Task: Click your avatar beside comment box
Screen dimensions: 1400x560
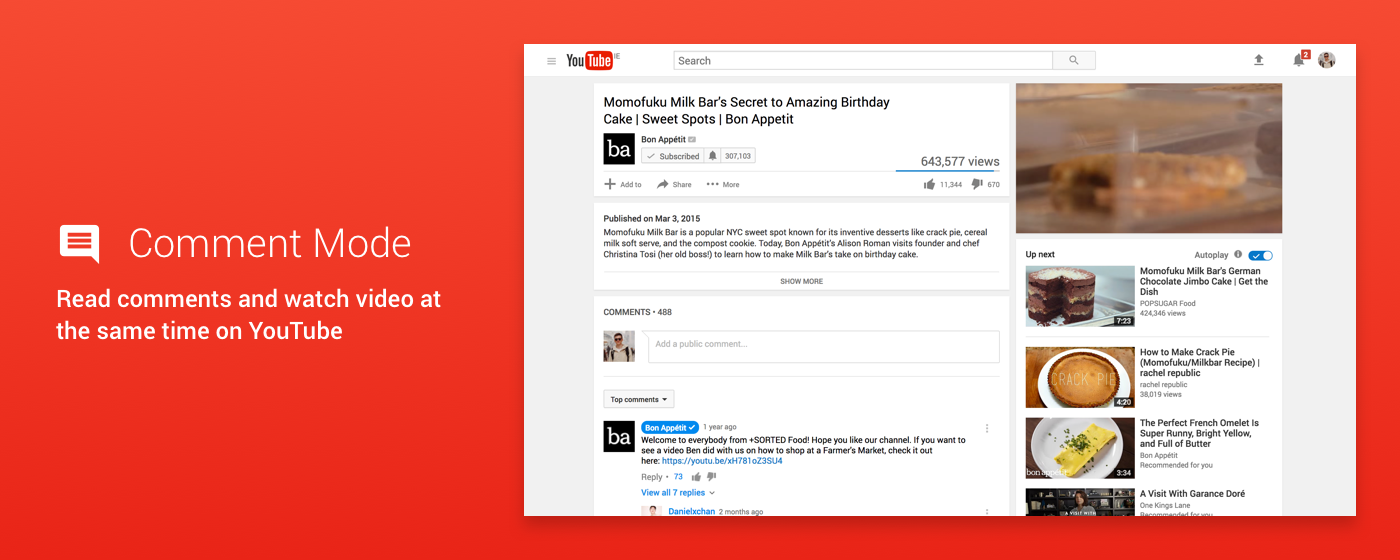Action: 619,347
